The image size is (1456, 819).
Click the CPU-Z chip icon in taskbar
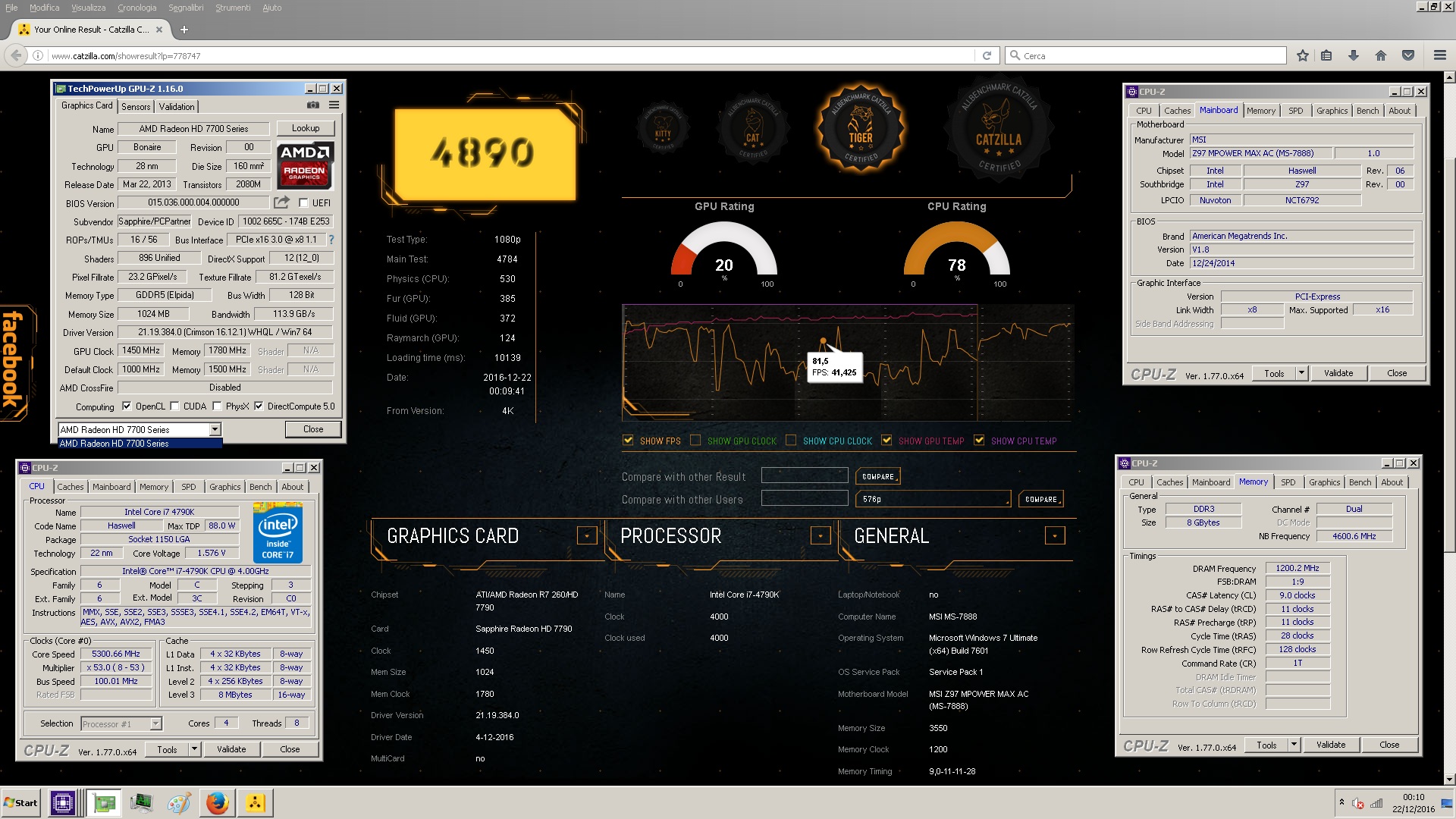pos(62,802)
